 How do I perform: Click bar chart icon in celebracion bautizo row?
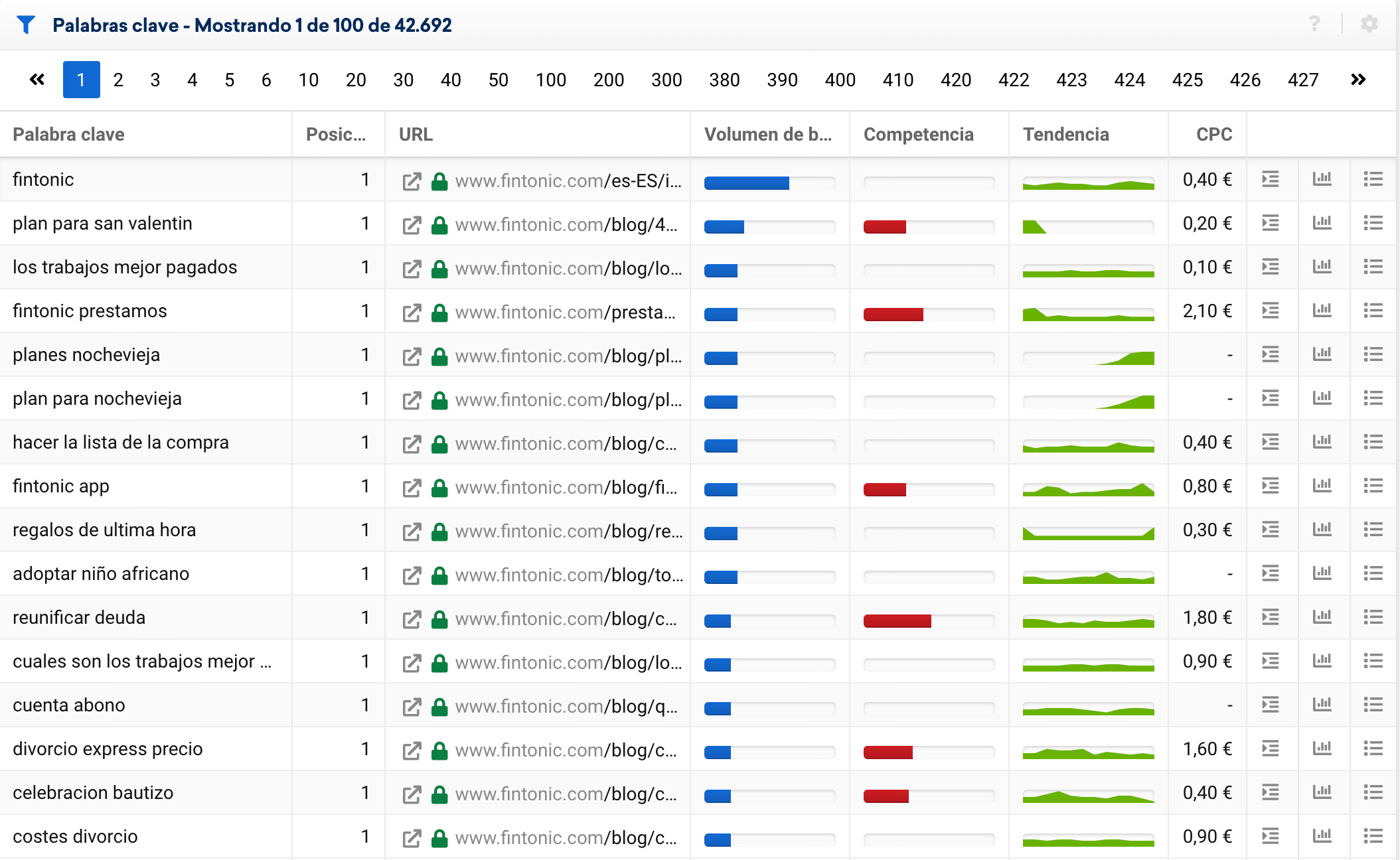coord(1322,792)
